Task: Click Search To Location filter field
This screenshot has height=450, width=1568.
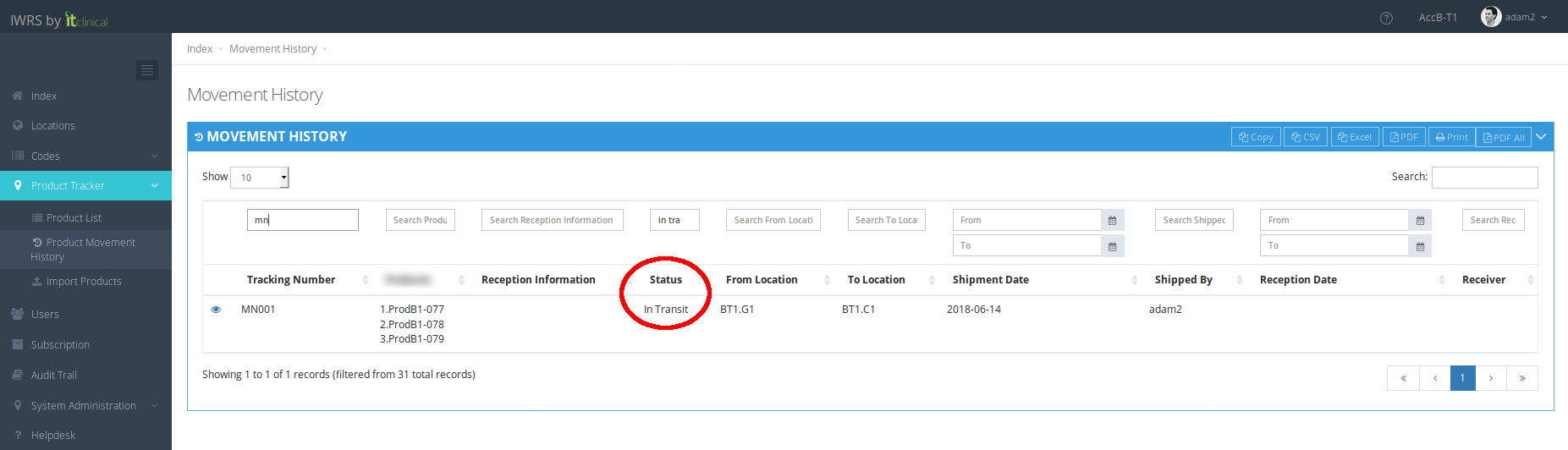Action: [x=887, y=220]
